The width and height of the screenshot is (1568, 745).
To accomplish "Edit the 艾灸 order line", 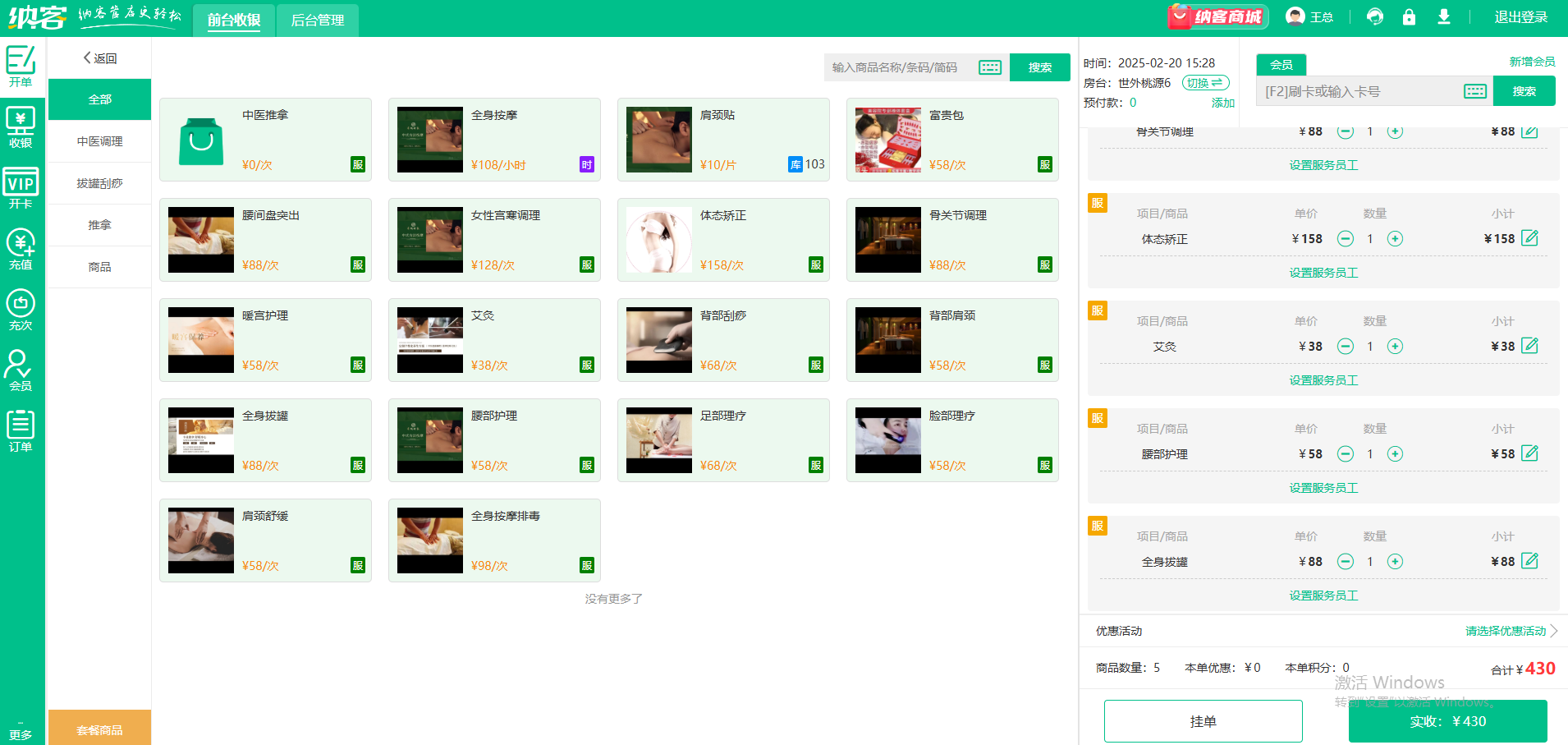I will pyautogui.click(x=1529, y=346).
